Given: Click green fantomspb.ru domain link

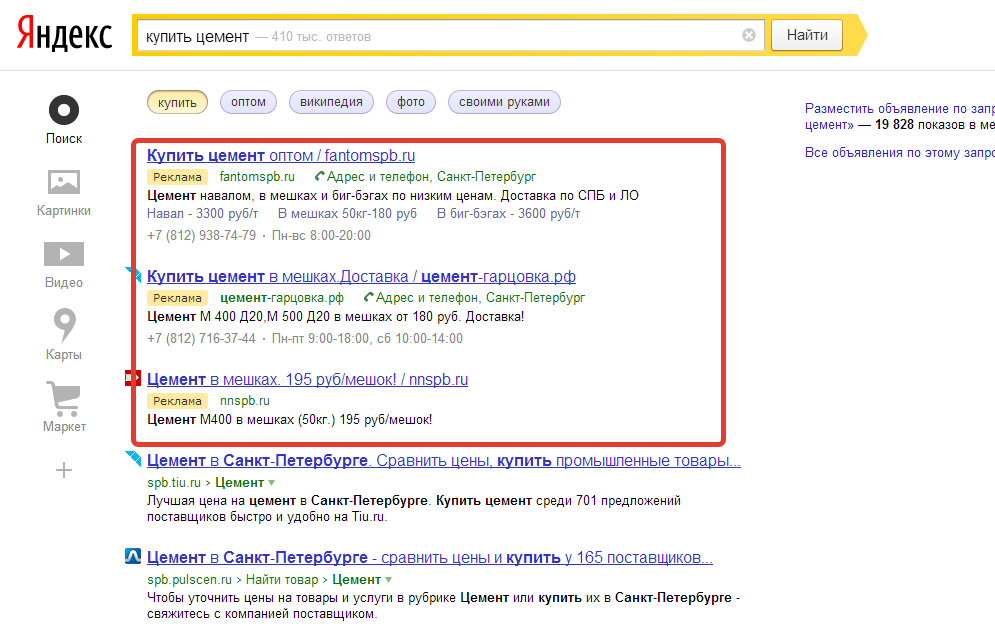Looking at the screenshot, I should coord(257,176).
